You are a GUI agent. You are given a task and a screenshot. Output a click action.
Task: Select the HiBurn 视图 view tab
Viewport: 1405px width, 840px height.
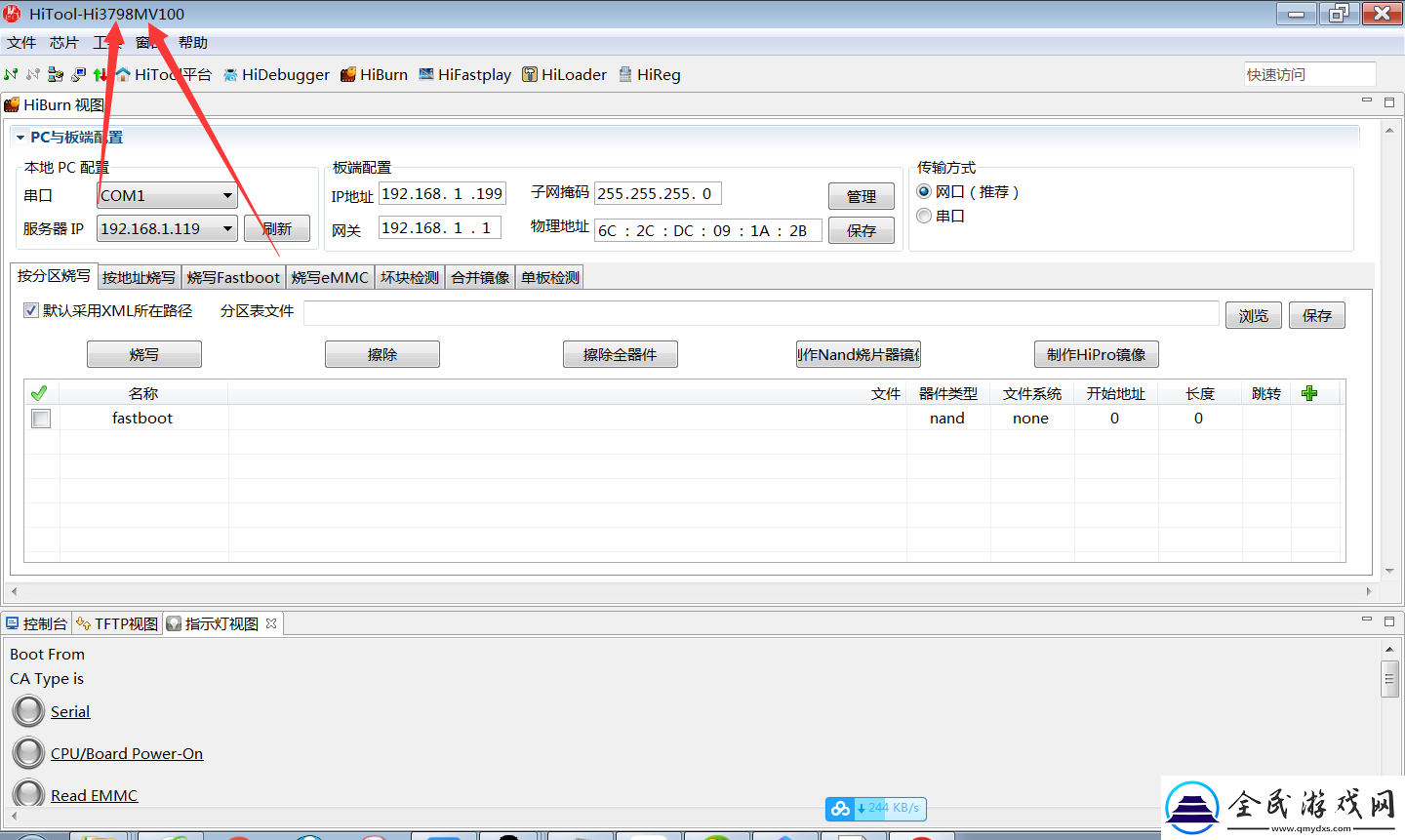(55, 104)
